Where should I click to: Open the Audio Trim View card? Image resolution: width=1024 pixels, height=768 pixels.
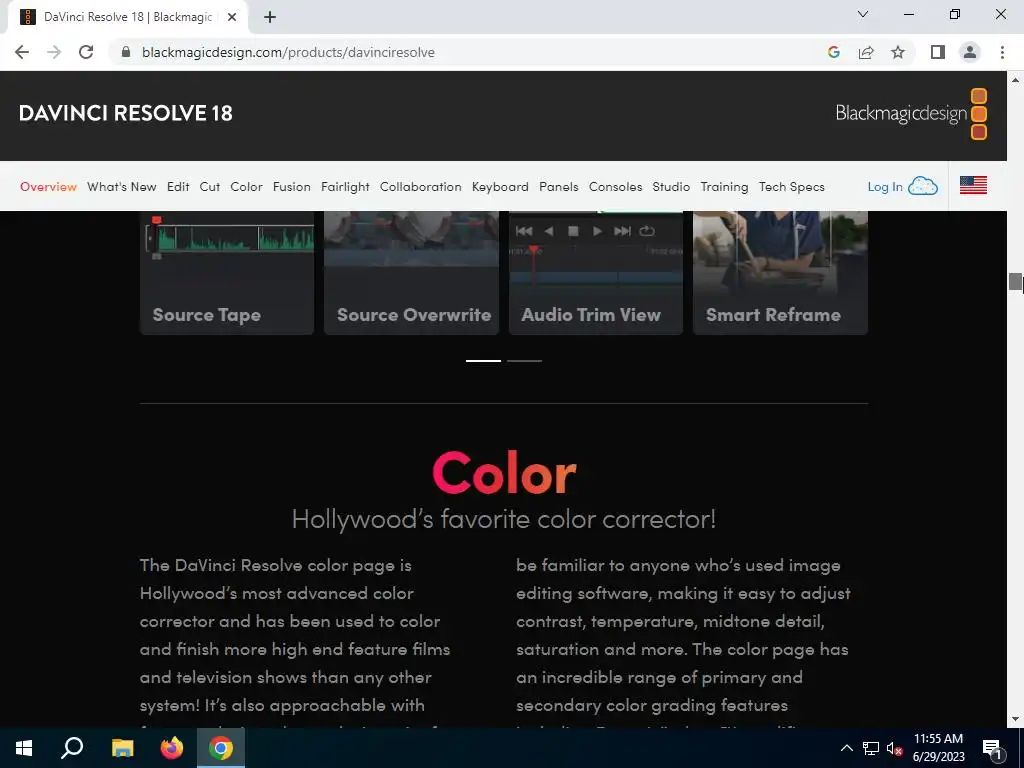pyautogui.click(x=596, y=273)
